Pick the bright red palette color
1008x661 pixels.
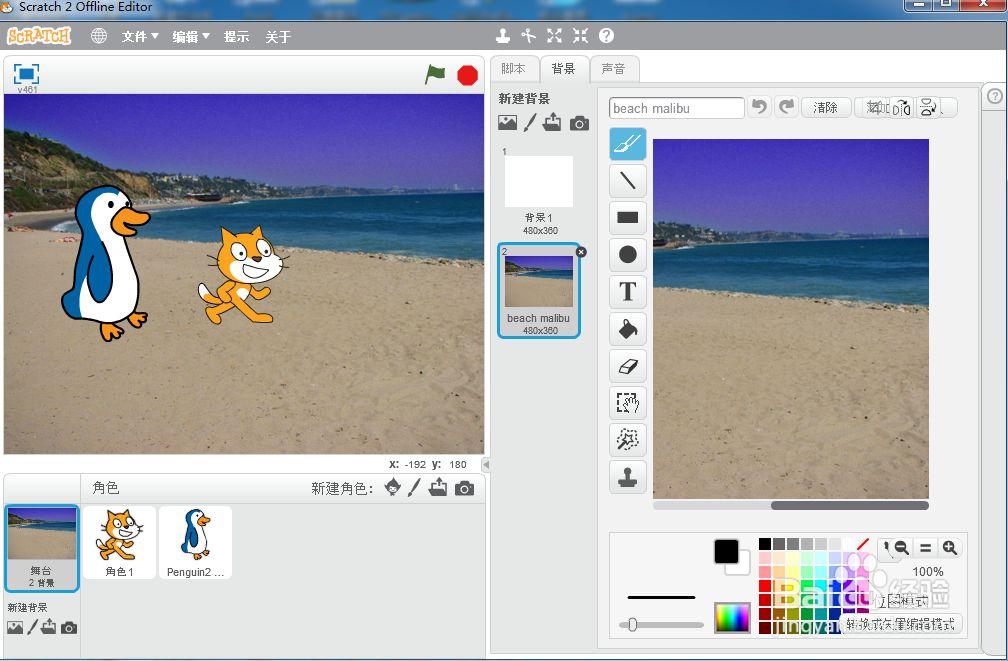click(x=764, y=586)
